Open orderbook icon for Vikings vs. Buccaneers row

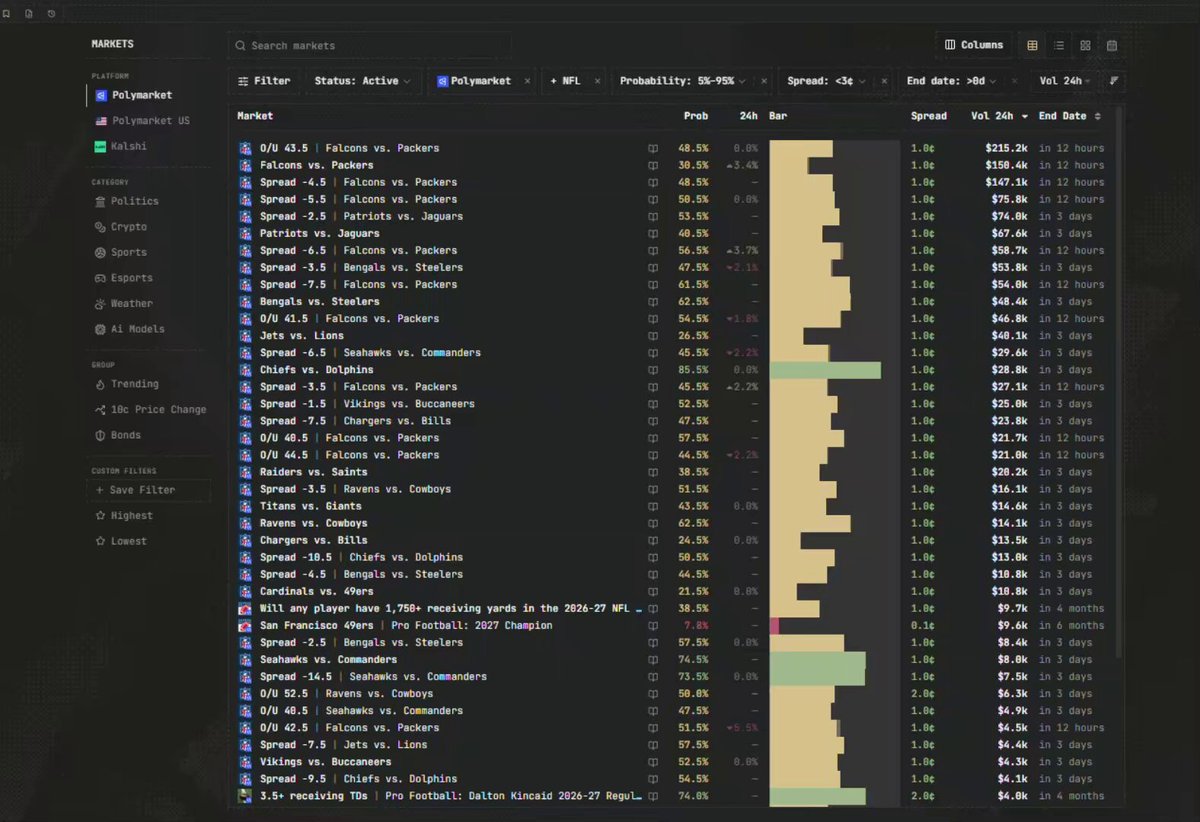[653, 762]
